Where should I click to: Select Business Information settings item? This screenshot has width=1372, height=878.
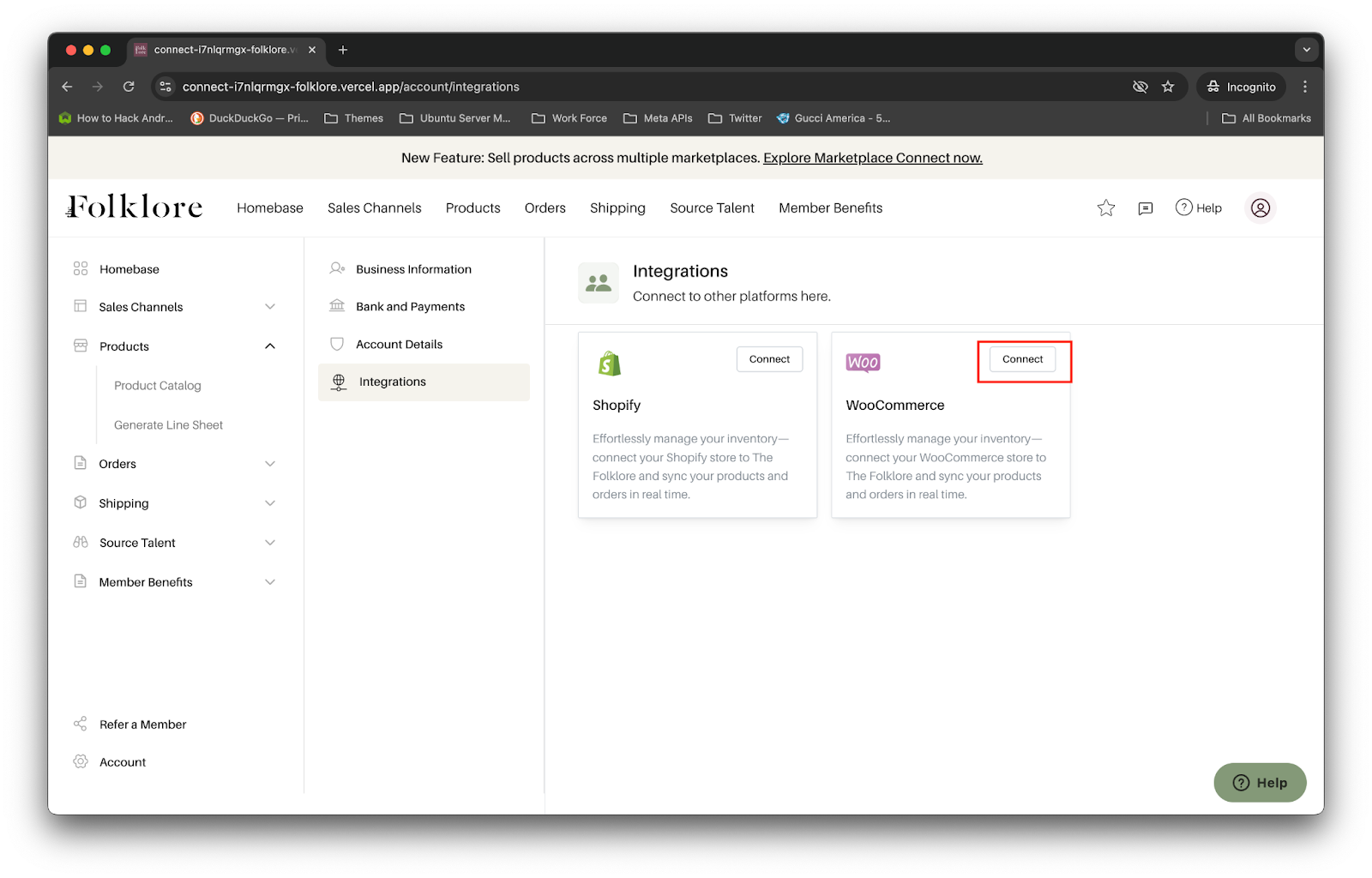pos(424,268)
